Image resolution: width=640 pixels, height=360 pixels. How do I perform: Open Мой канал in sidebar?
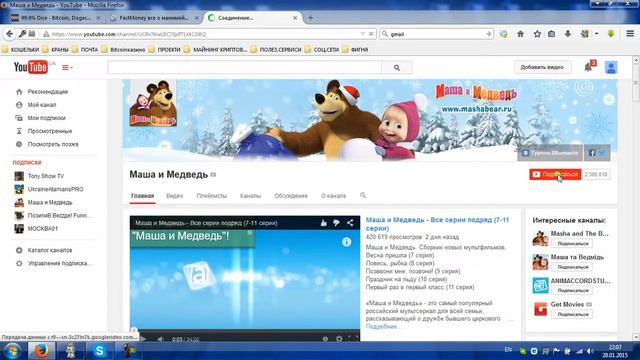point(42,105)
